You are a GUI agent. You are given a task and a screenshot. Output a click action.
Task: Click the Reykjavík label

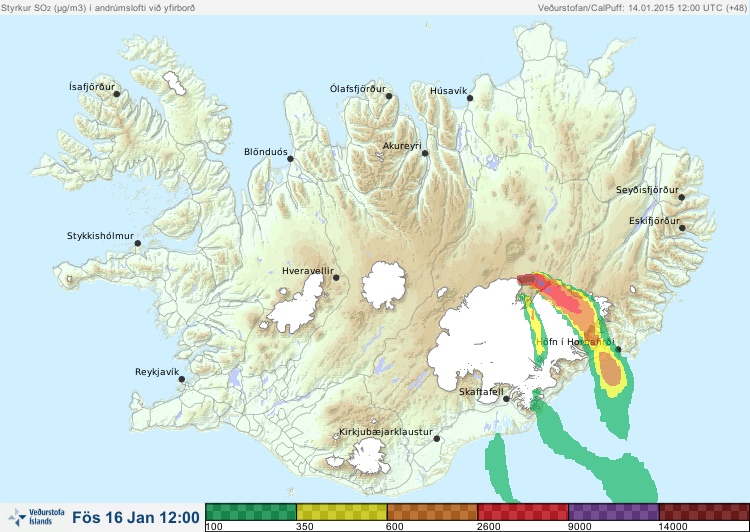(x=157, y=372)
